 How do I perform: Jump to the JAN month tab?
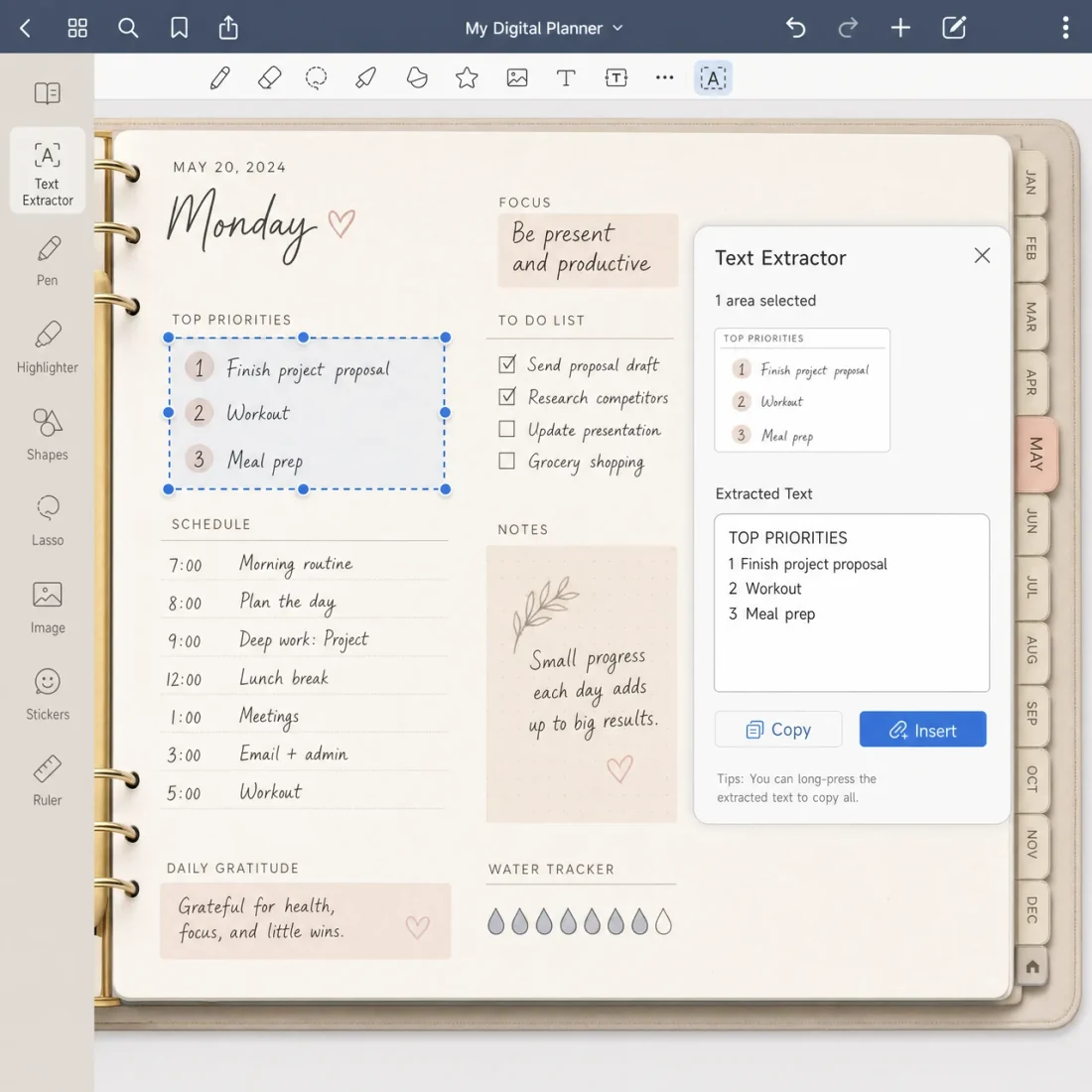(x=1031, y=183)
